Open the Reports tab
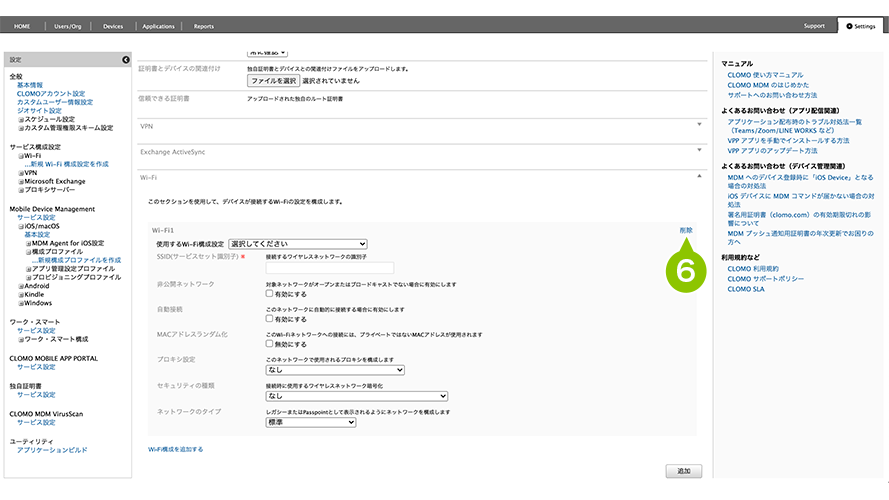The image size is (889, 500). click(x=204, y=26)
